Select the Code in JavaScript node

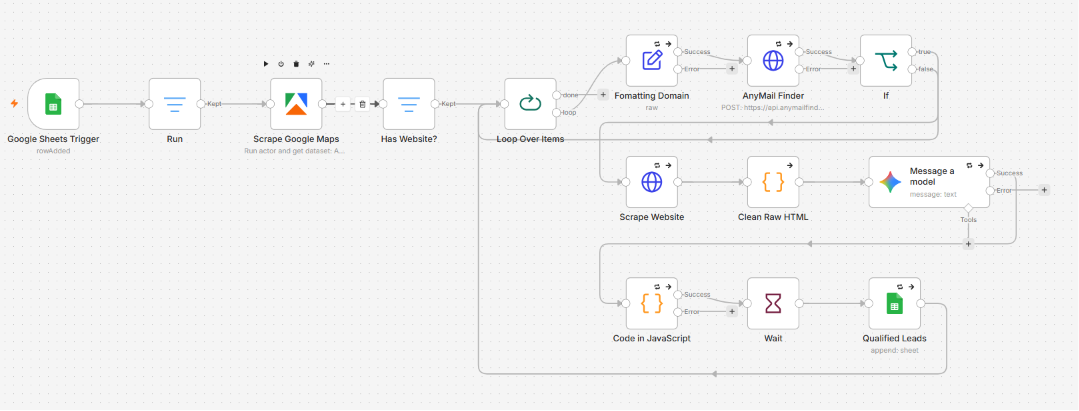652,303
